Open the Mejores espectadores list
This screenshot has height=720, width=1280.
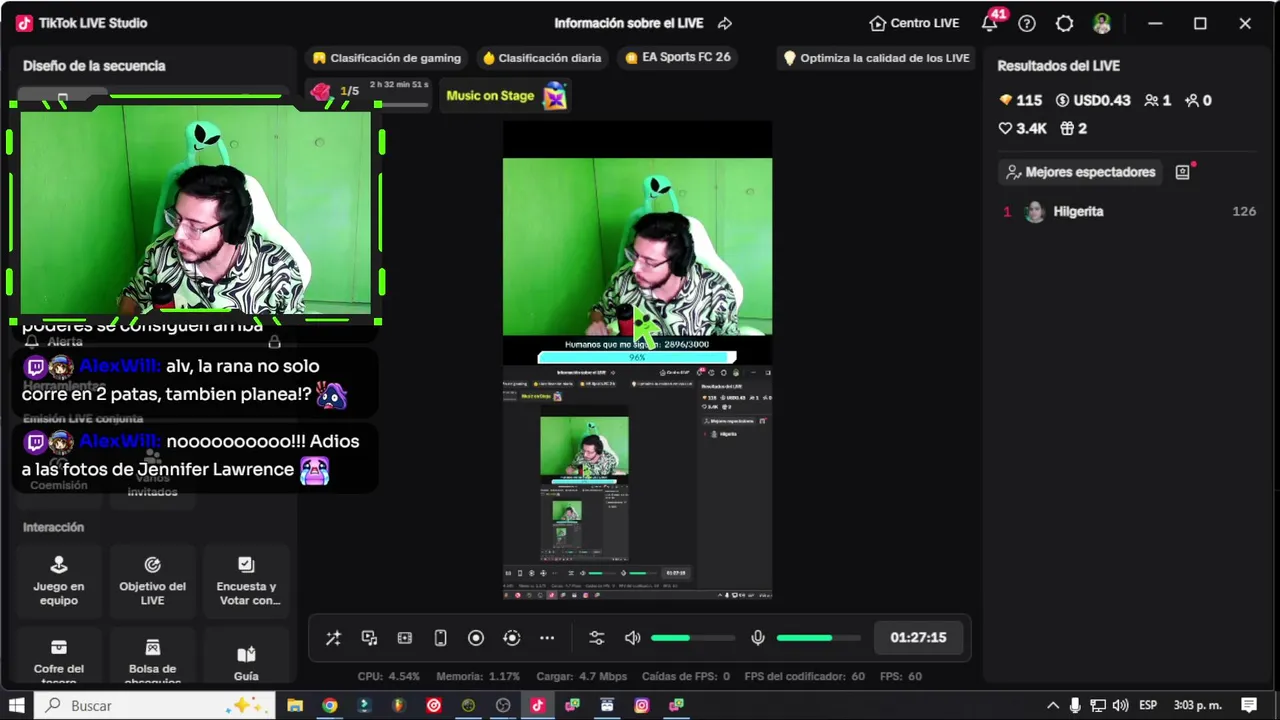(x=1080, y=172)
